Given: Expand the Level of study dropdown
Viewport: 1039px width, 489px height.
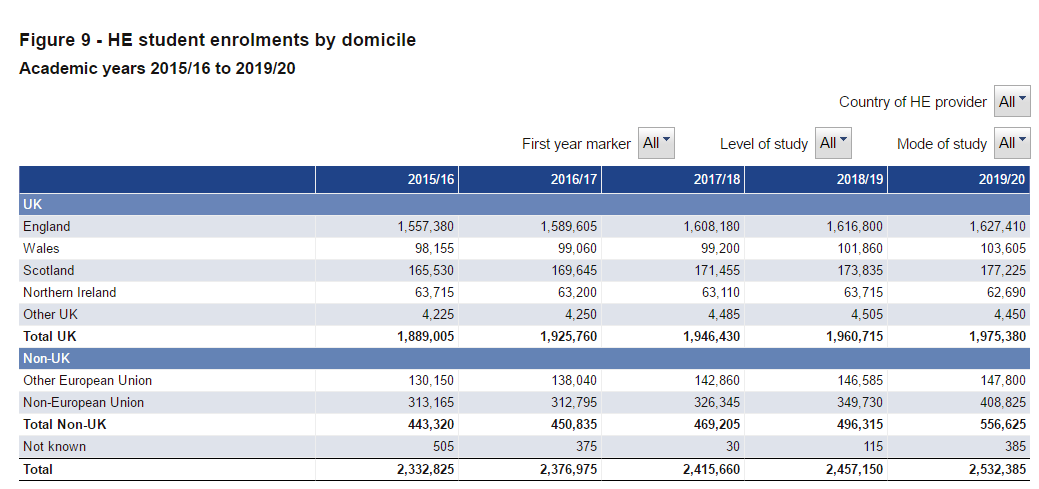Looking at the screenshot, I should (x=833, y=143).
